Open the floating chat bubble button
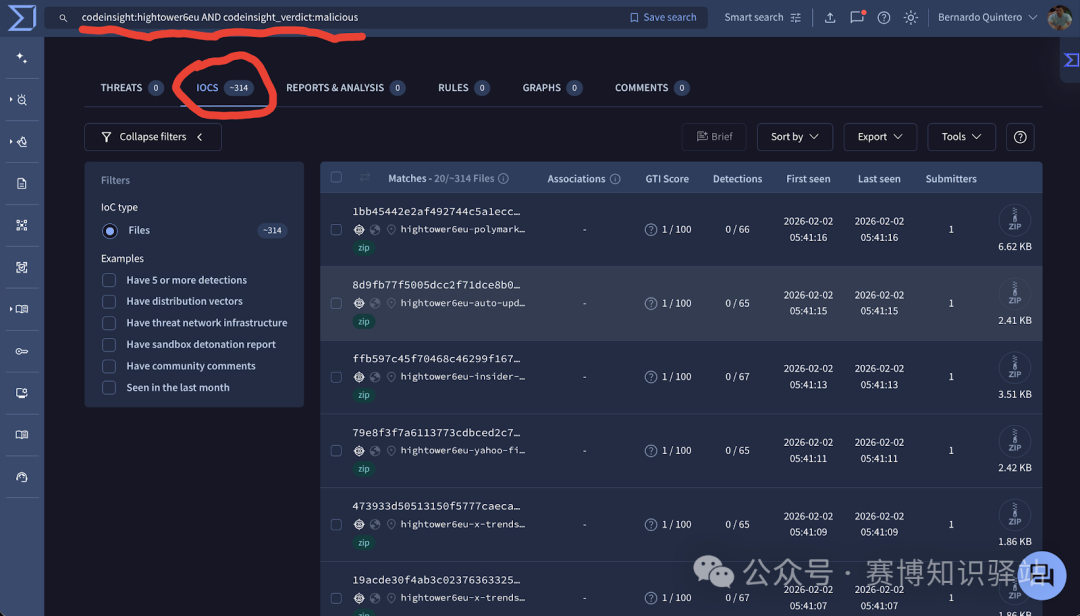This screenshot has height=616, width=1080. point(1042,575)
